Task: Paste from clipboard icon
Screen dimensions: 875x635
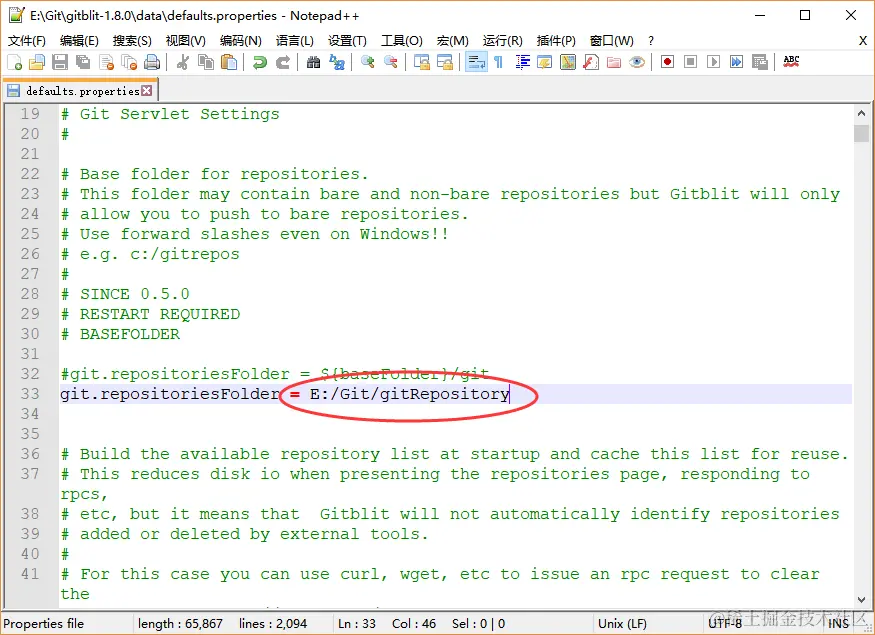Action: point(229,62)
